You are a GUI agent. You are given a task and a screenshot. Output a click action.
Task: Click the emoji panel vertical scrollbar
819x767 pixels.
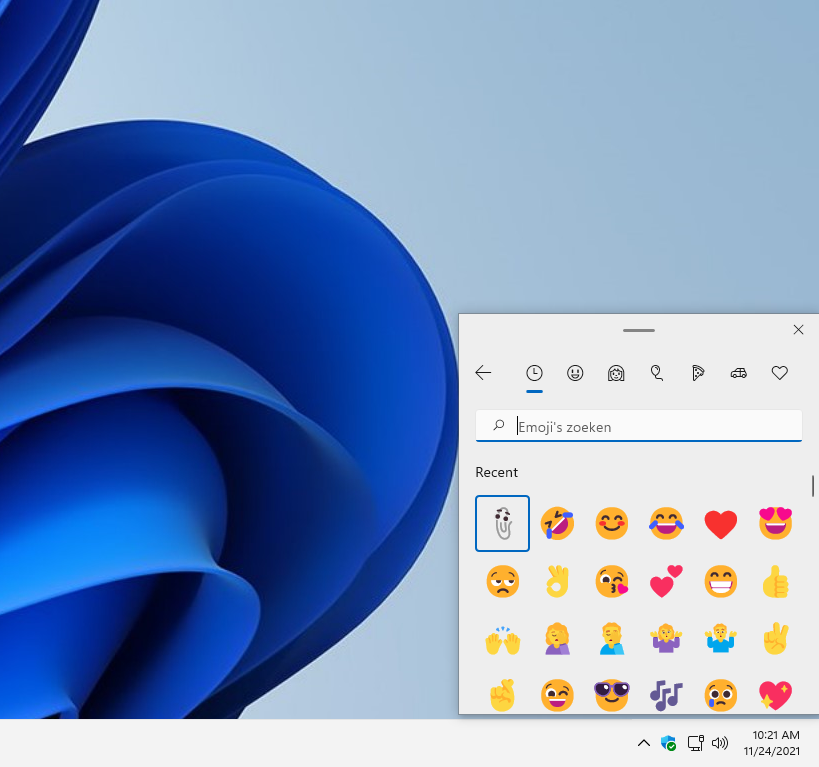coord(812,487)
